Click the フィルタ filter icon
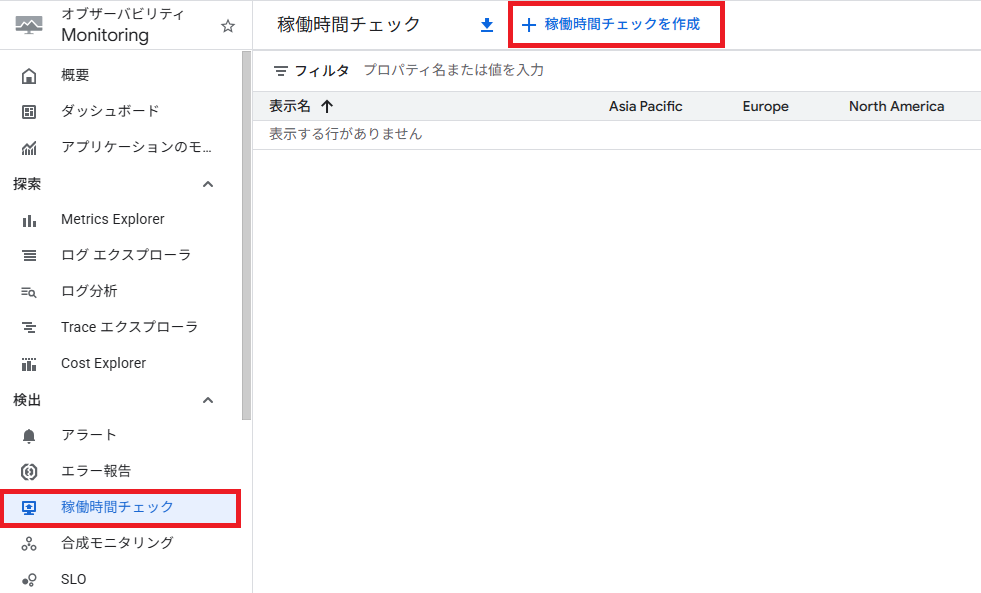Viewport: 981px width, 593px height. click(x=281, y=71)
